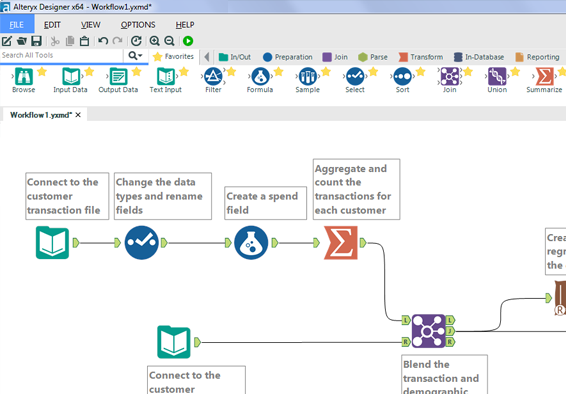Click the New Workflow toolbar icon

pyautogui.click(x=6, y=41)
